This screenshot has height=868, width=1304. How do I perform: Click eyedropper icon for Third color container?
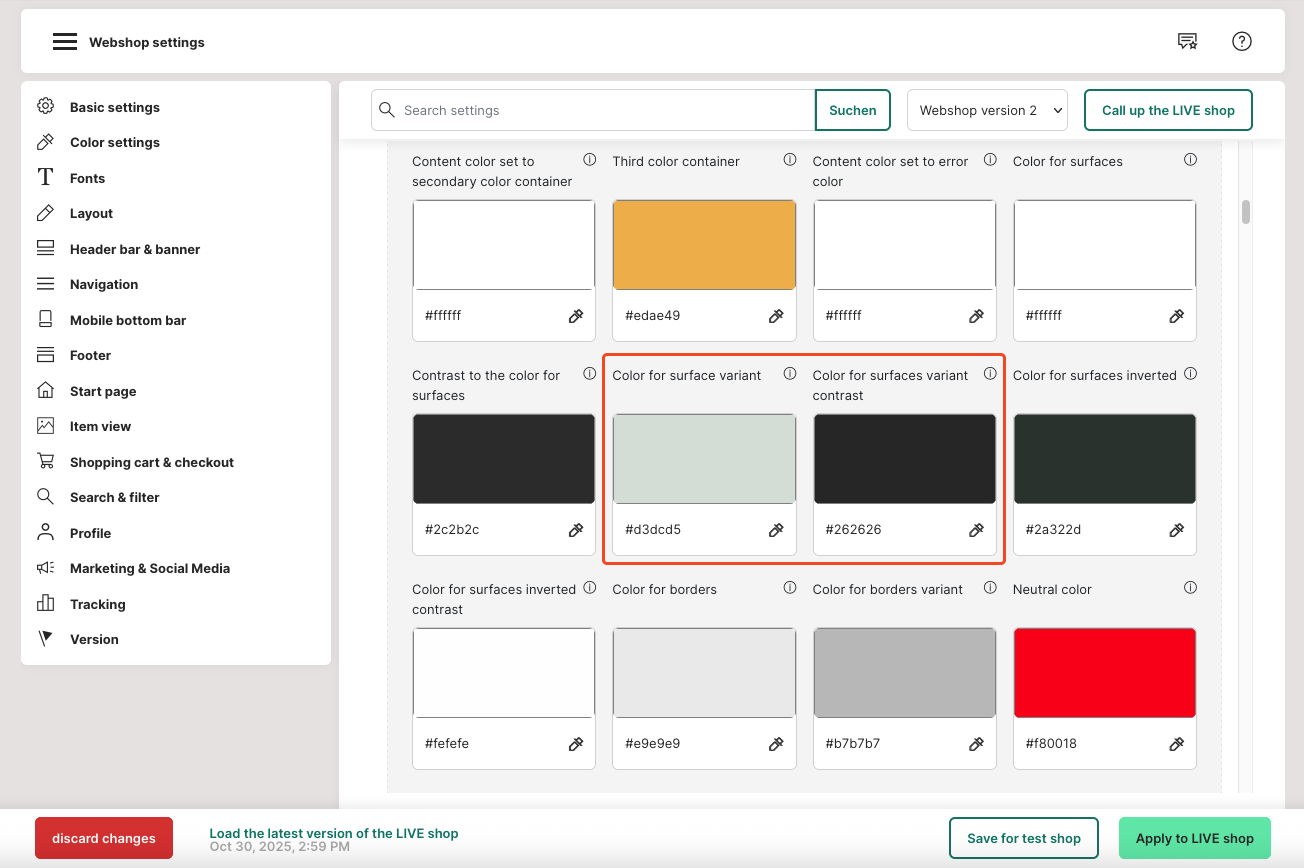[776, 316]
